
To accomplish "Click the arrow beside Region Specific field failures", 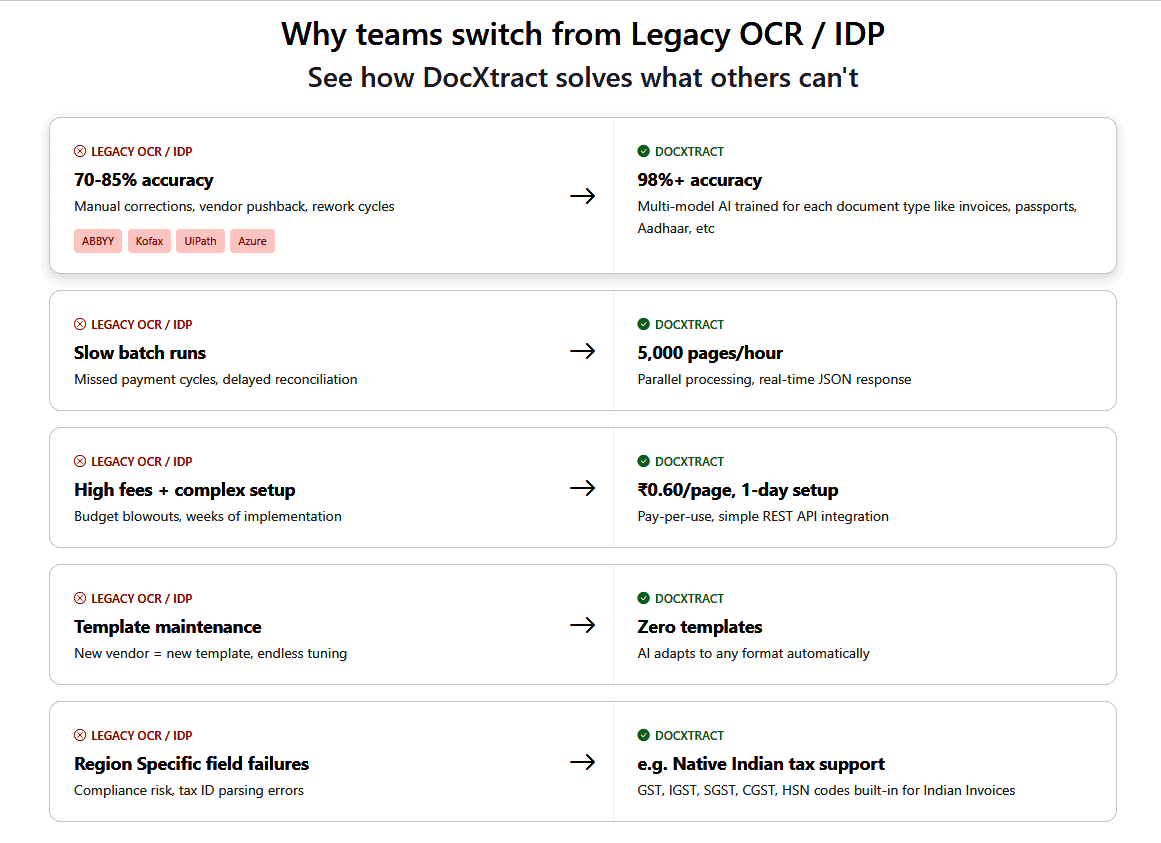I will (x=582, y=762).
